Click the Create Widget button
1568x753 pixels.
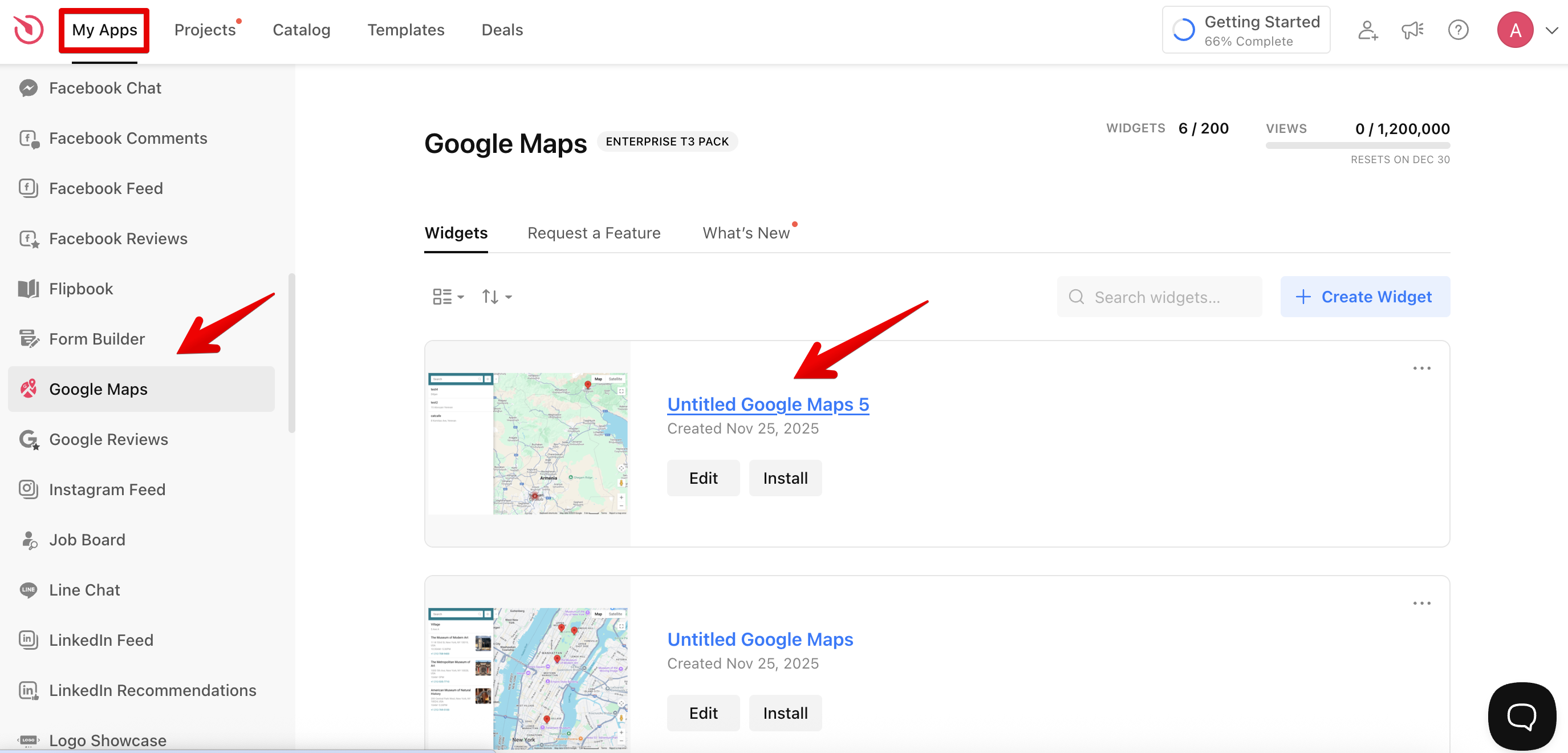[x=1364, y=297]
